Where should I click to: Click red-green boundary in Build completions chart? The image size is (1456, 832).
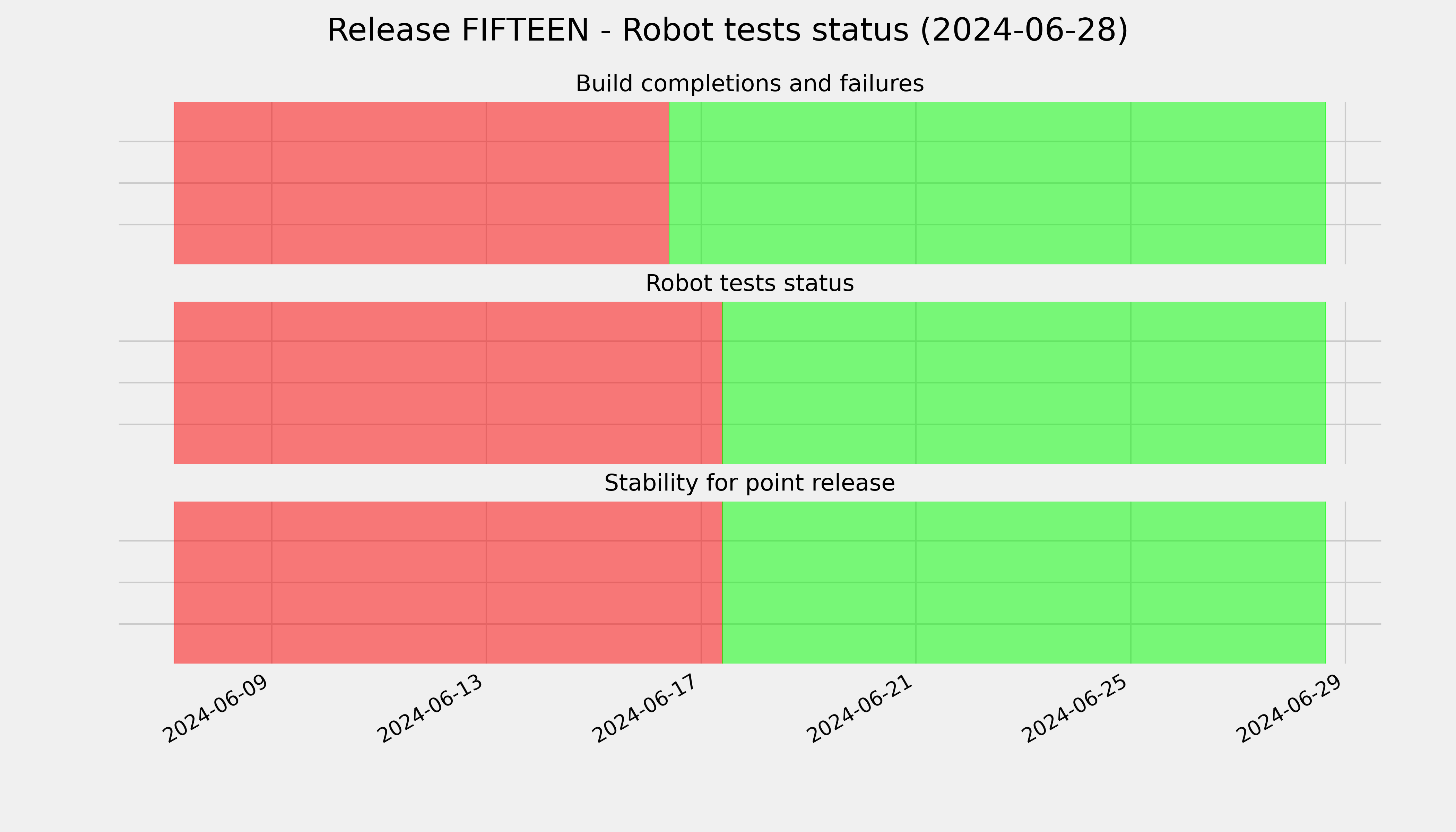pos(669,183)
